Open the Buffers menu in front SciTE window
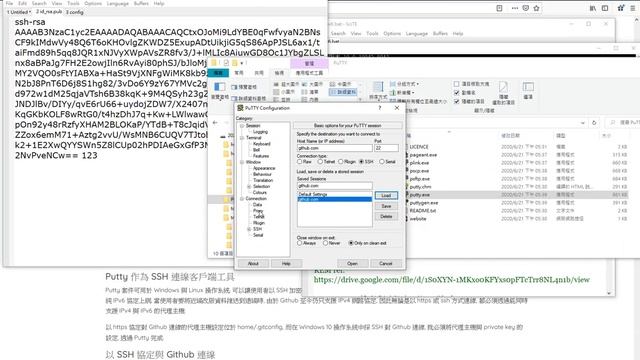Image resolution: width=640 pixels, height=360 pixels. point(141,3)
